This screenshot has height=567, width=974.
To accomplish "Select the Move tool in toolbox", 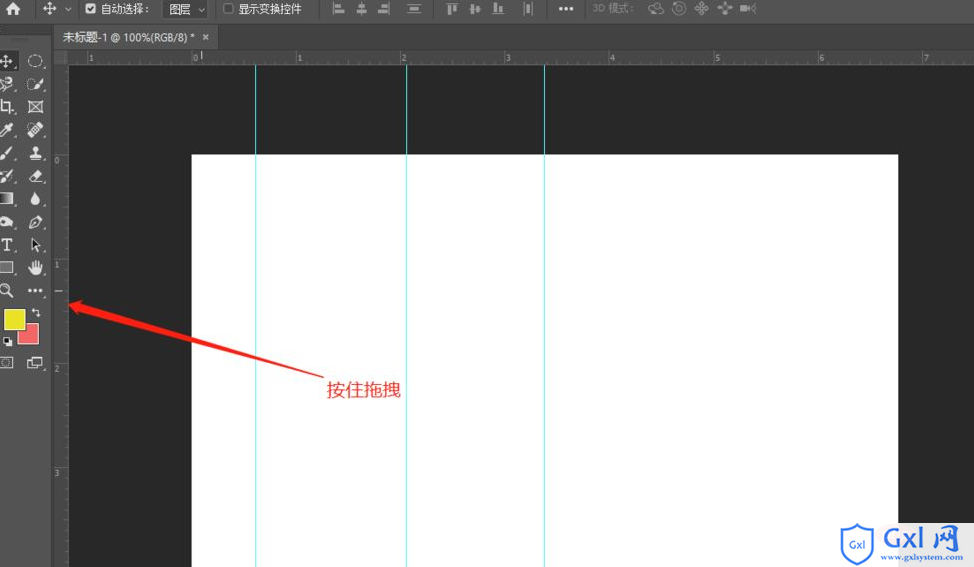I will point(7,61).
